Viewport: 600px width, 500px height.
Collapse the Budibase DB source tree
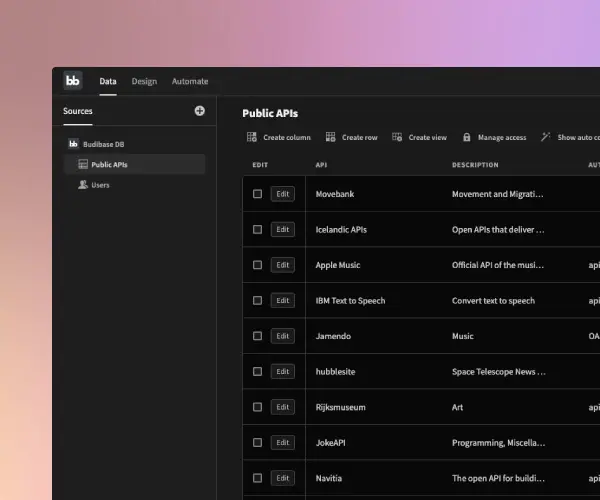click(x=74, y=144)
